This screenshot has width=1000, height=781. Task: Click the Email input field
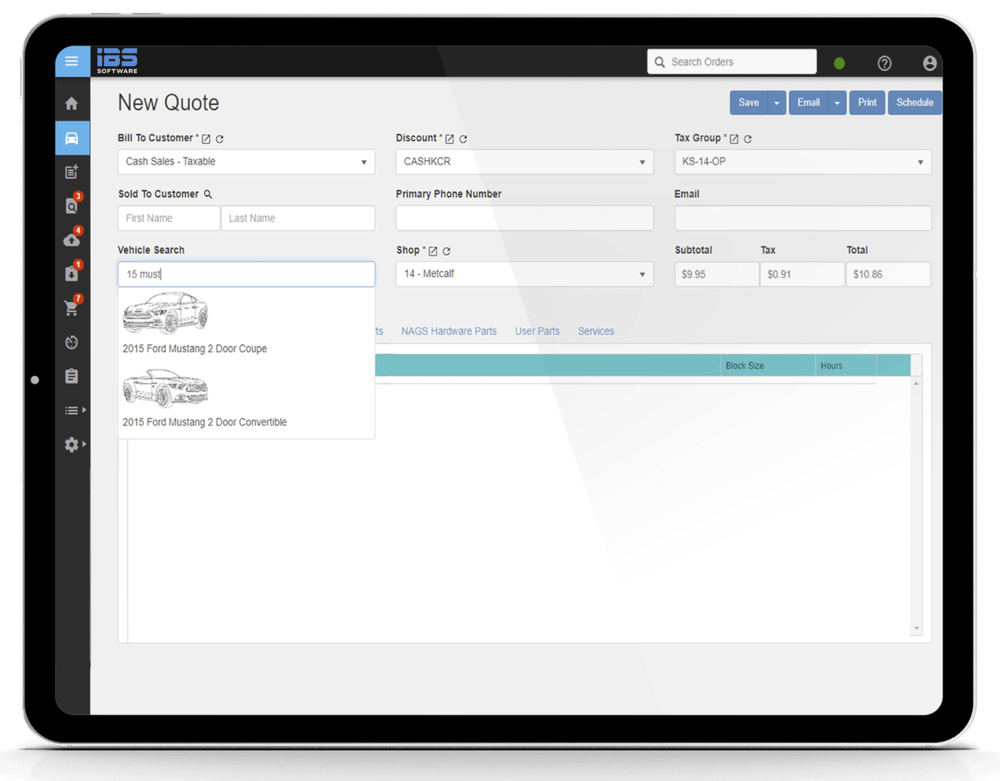803,218
